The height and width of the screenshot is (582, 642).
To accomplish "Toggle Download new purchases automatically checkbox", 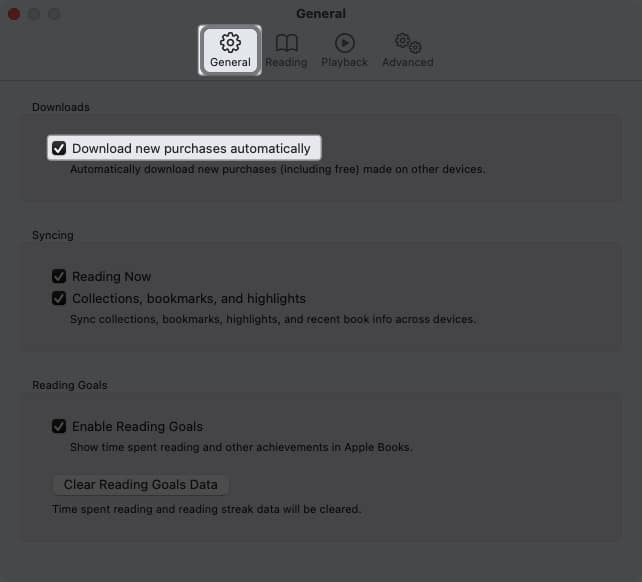I will pyautogui.click(x=59, y=148).
